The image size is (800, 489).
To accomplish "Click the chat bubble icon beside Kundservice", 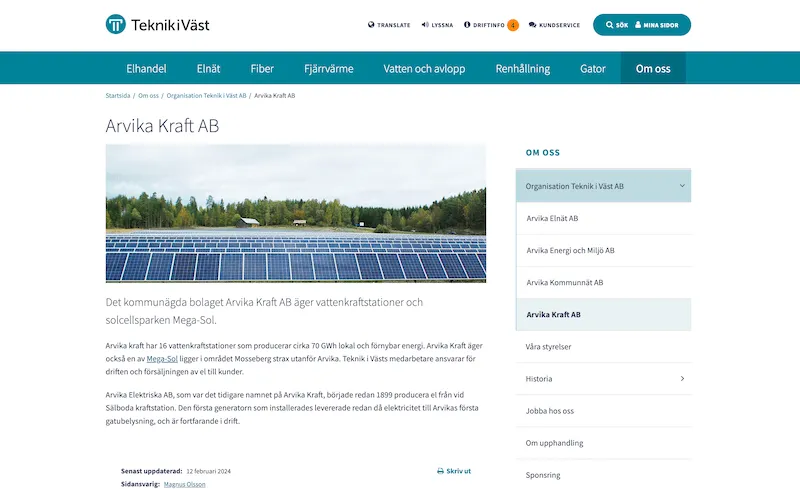I will pyautogui.click(x=533, y=25).
